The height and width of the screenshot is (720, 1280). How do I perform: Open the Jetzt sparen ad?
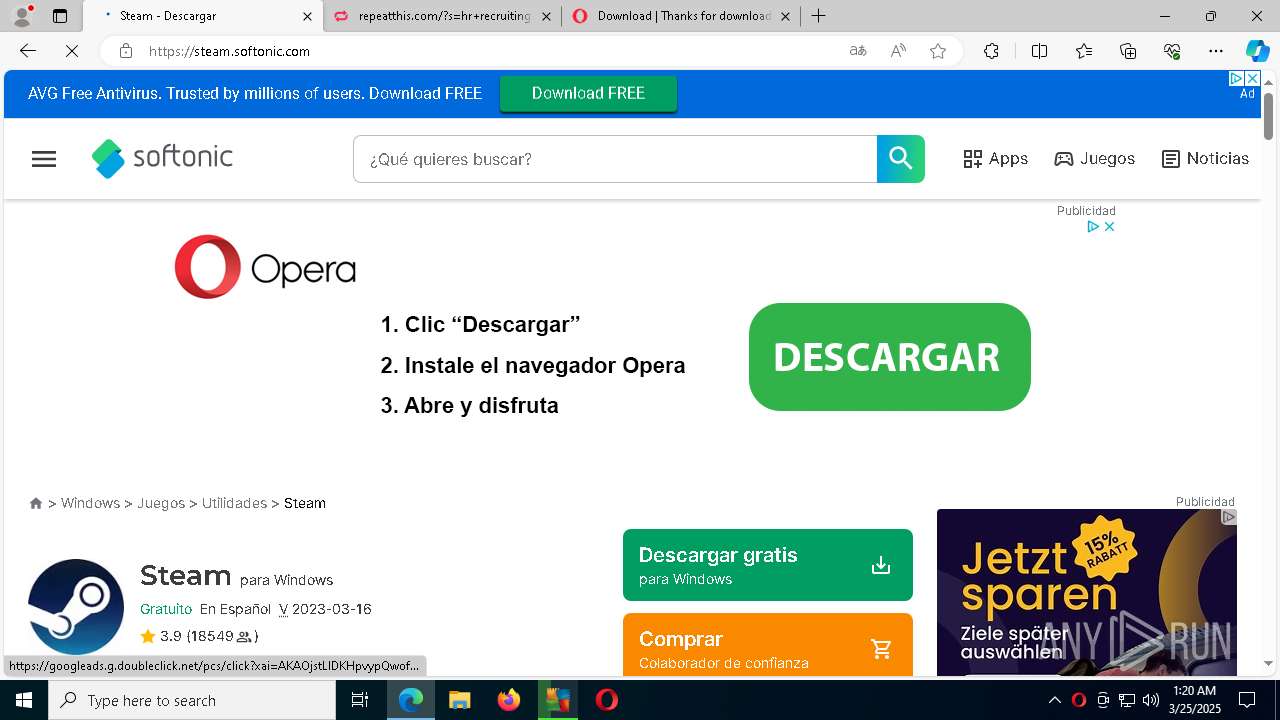pos(1087,592)
